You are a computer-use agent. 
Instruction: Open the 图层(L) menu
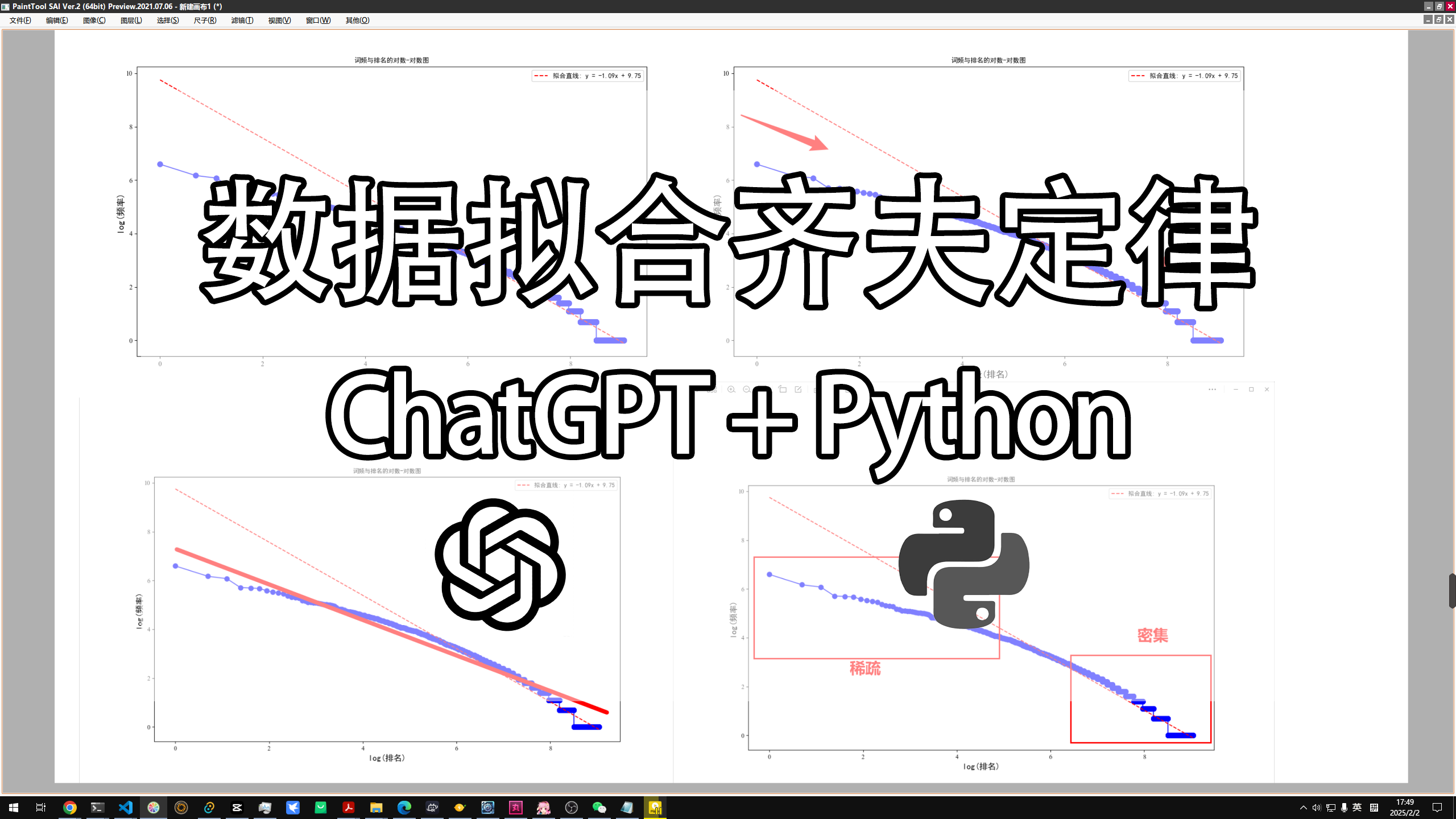click(x=131, y=20)
